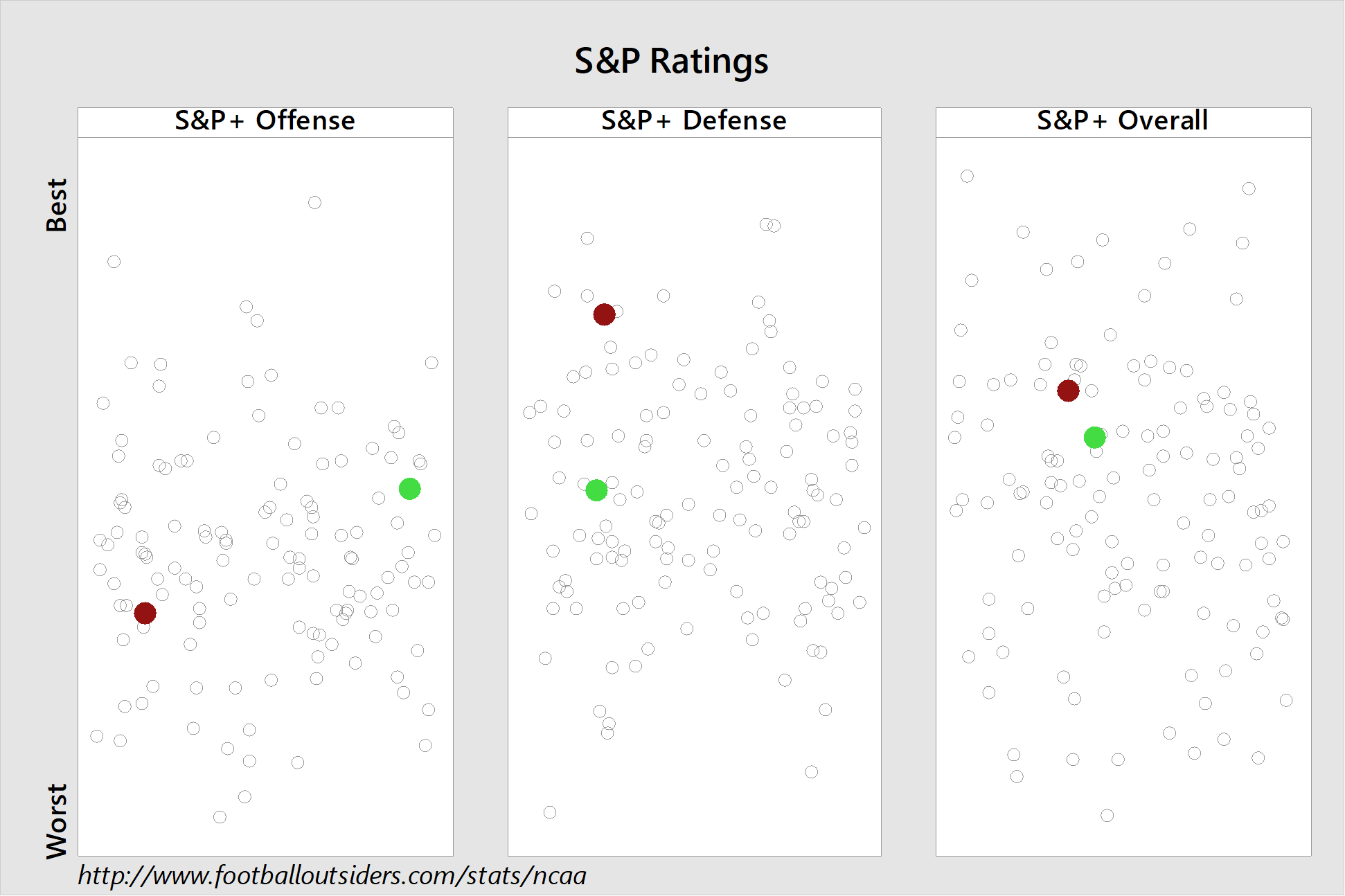Viewport: 1345px width, 896px height.
Task: Select the green dot in S&P+ Defense
Action: click(596, 490)
